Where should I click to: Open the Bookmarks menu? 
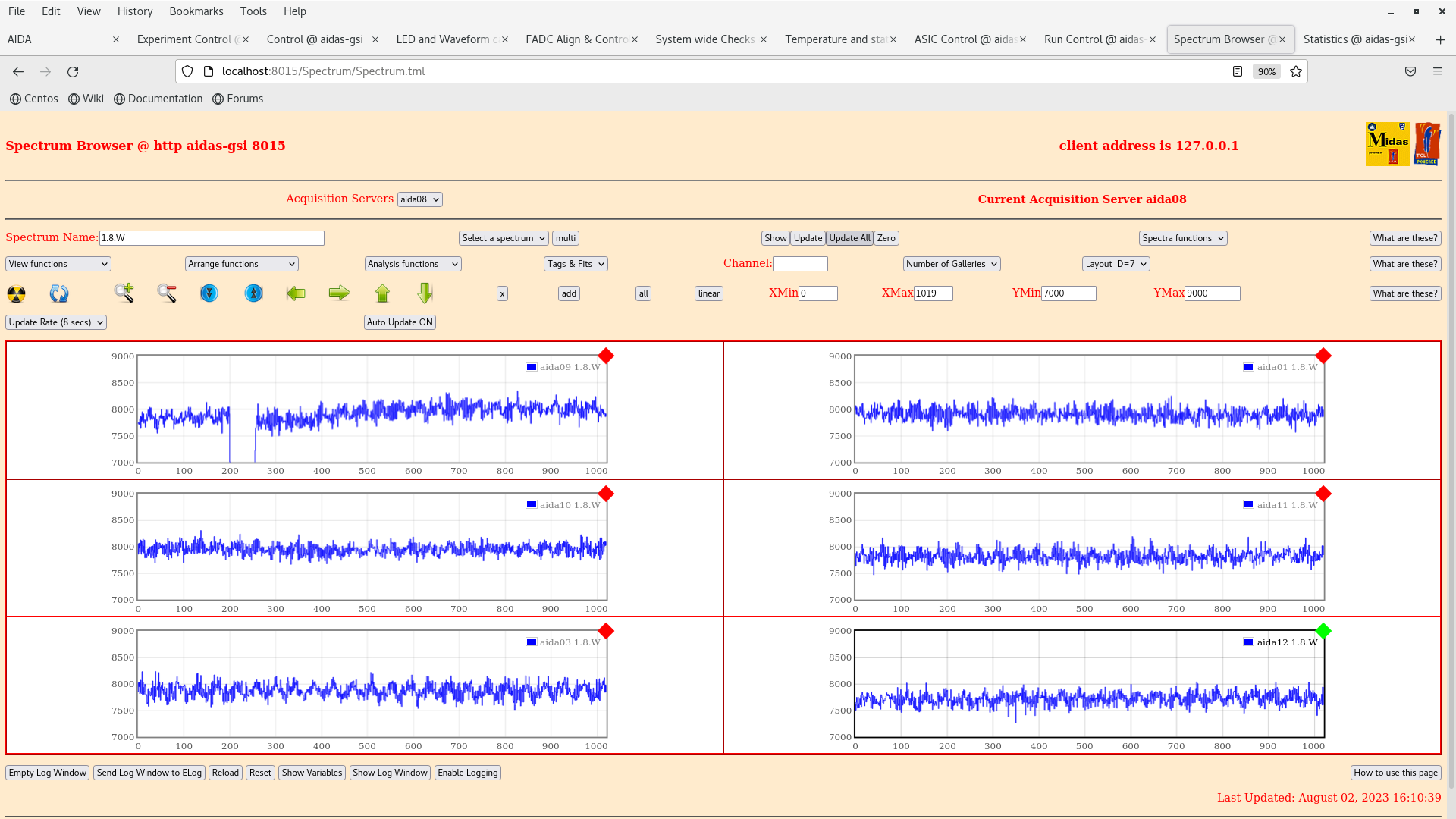[196, 11]
